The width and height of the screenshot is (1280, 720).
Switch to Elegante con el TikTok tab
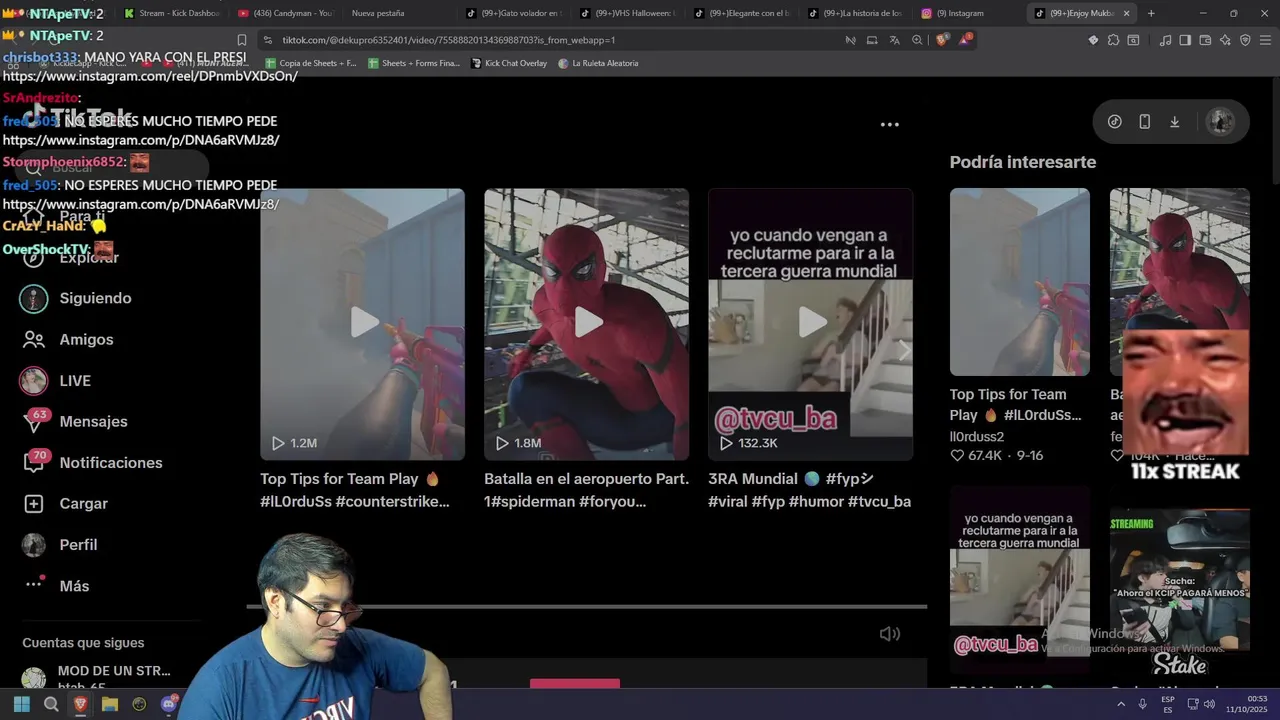[743, 13]
